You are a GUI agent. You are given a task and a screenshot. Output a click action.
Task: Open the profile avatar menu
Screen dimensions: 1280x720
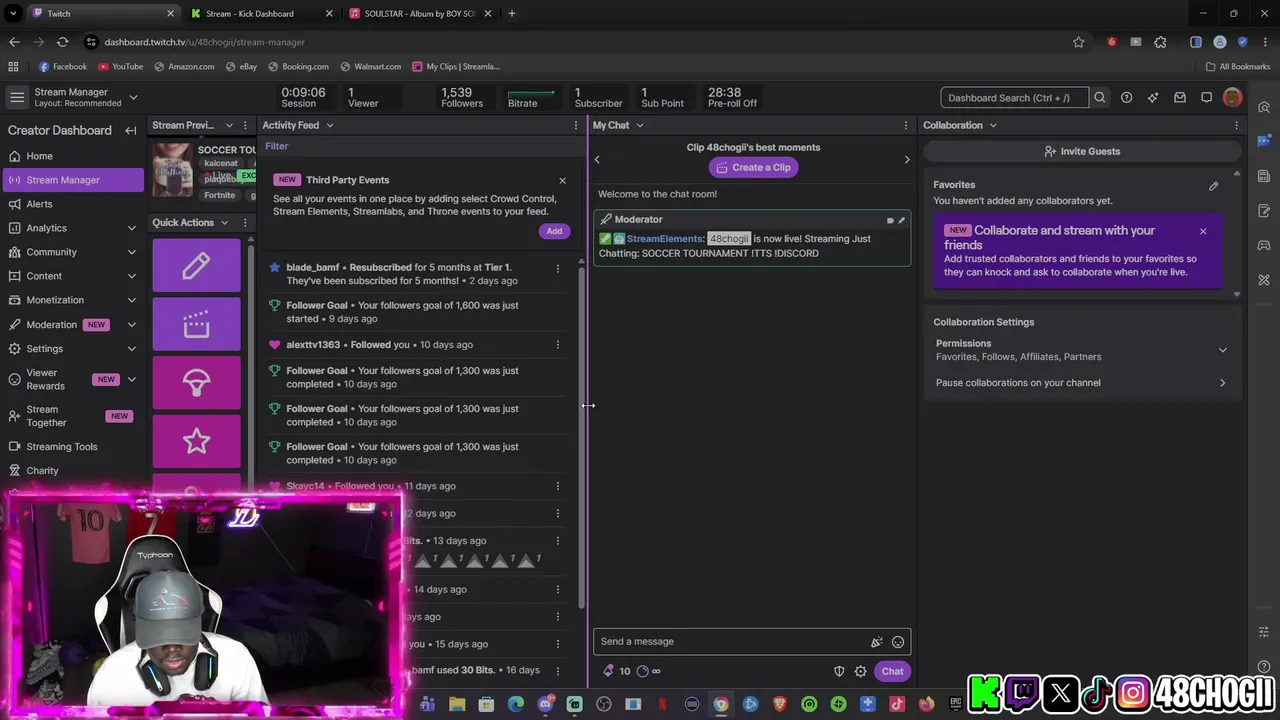[x=1232, y=97]
